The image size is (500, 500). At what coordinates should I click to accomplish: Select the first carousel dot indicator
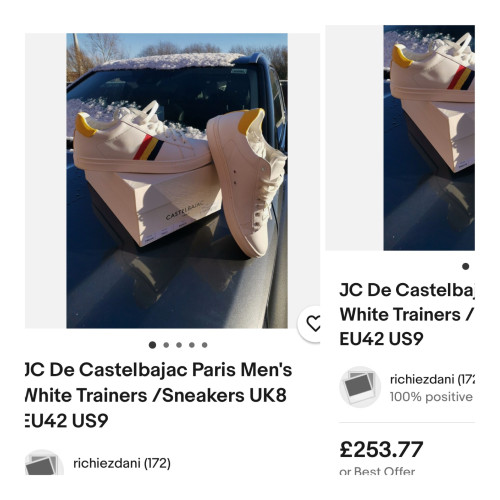pos(152,345)
